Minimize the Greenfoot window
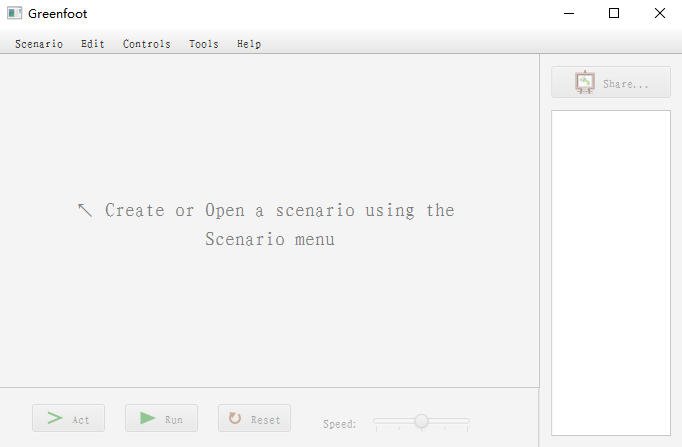The height and width of the screenshot is (447, 682). 569,13
